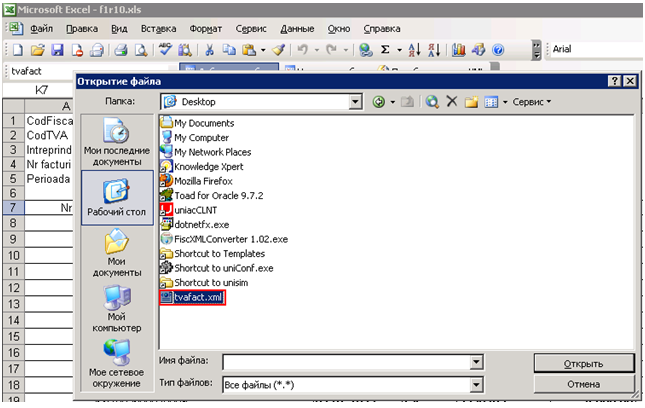Click the Sort Ascending icon
Screen dimensions: 645x408
pyautogui.click(x=414, y=50)
